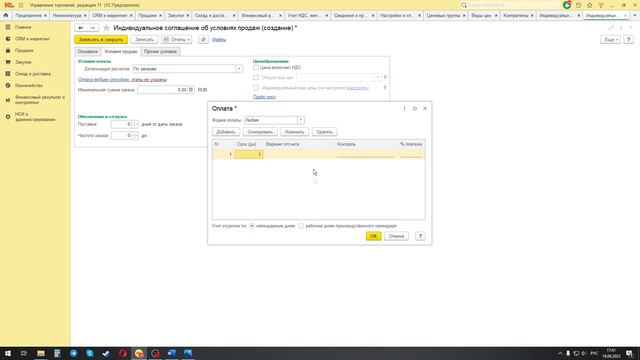Click the Поставка days stepper arrows

pos(135,124)
